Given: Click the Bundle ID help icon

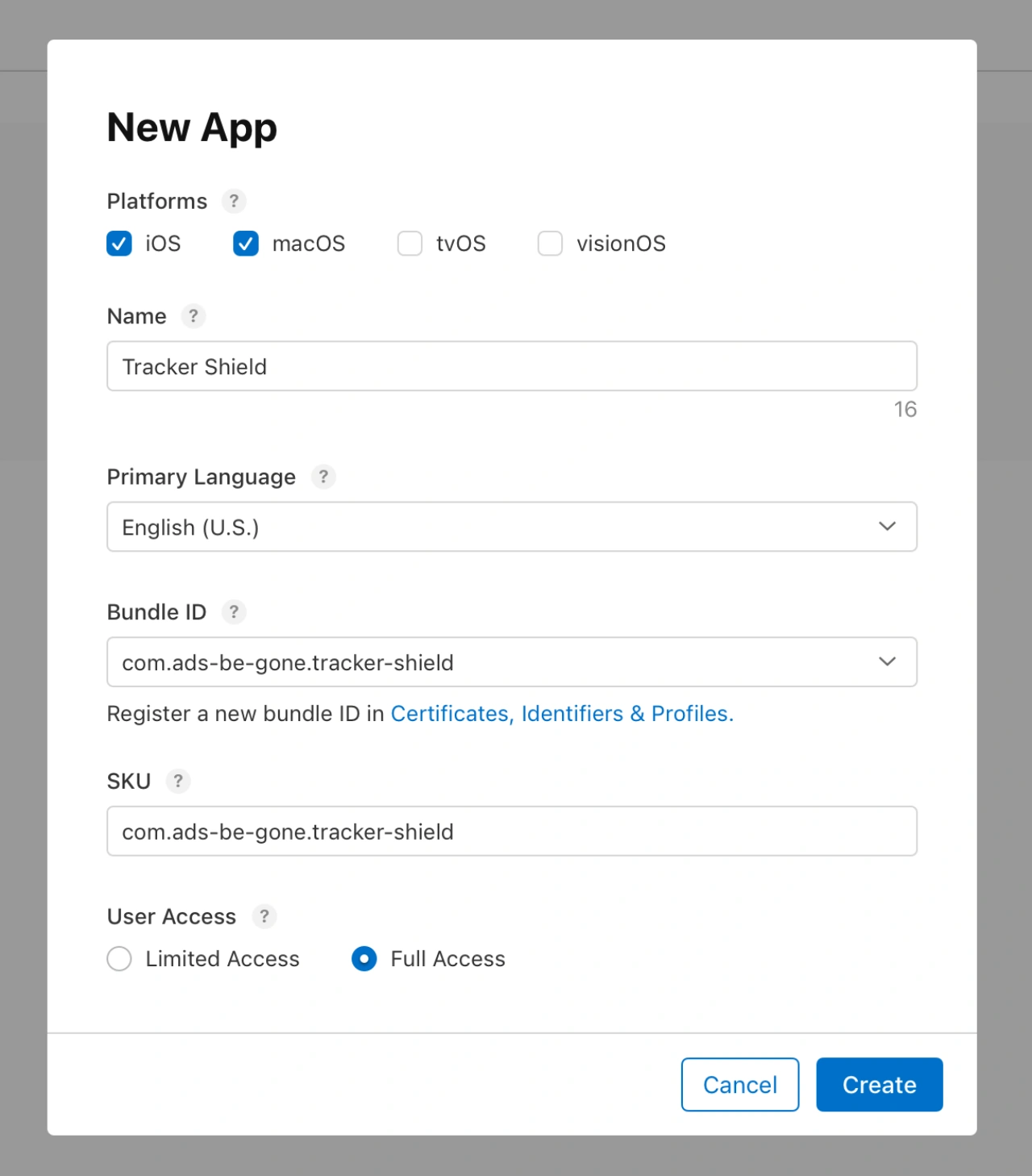Looking at the screenshot, I should click(x=234, y=612).
